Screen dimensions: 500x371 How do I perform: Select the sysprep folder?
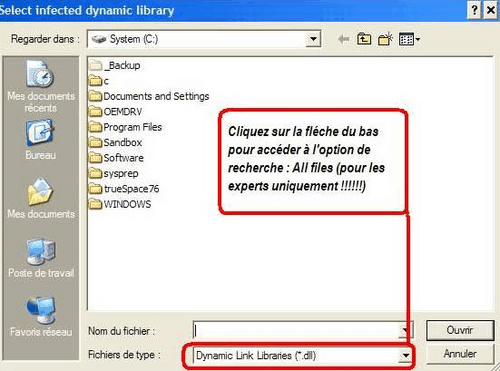pyautogui.click(x=114, y=173)
